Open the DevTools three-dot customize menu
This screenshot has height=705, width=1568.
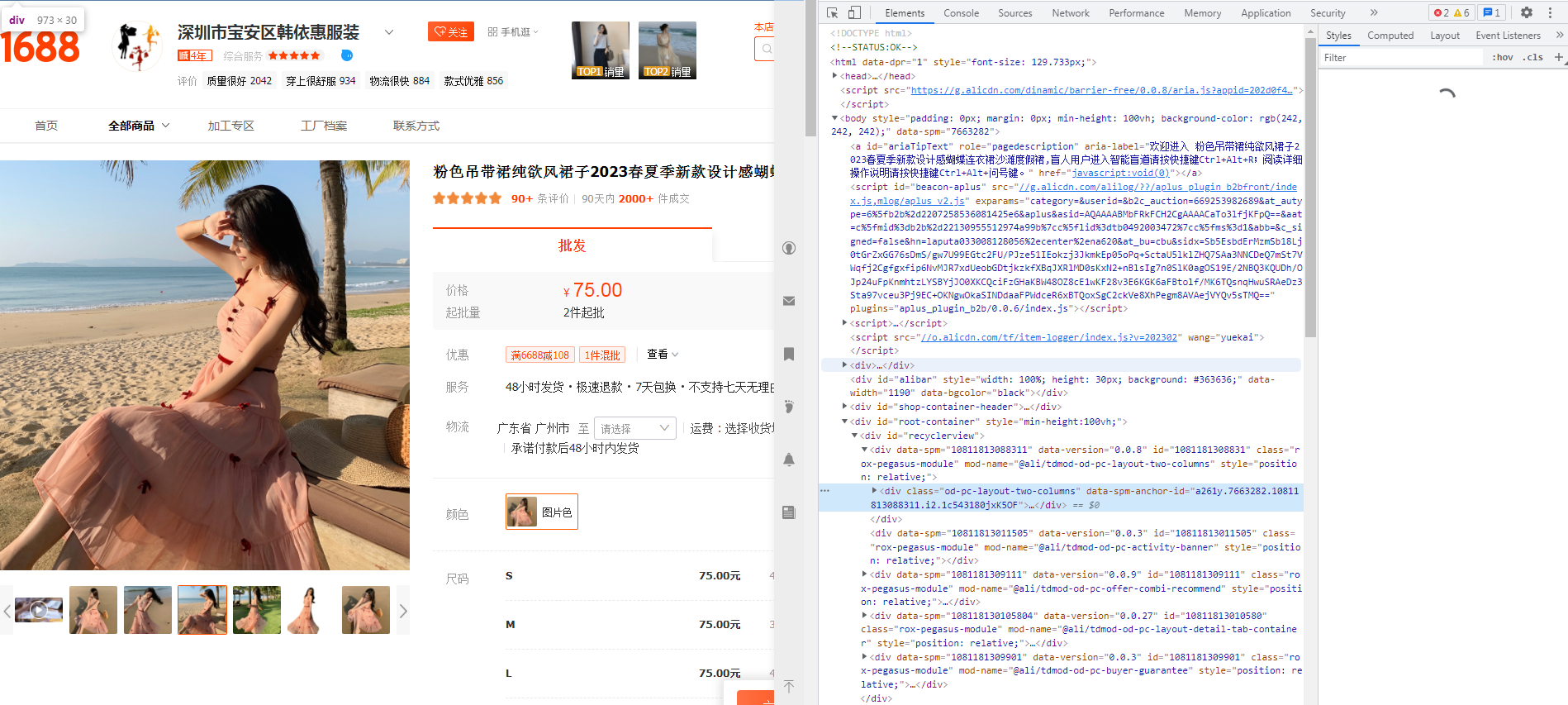pyautogui.click(x=1550, y=12)
